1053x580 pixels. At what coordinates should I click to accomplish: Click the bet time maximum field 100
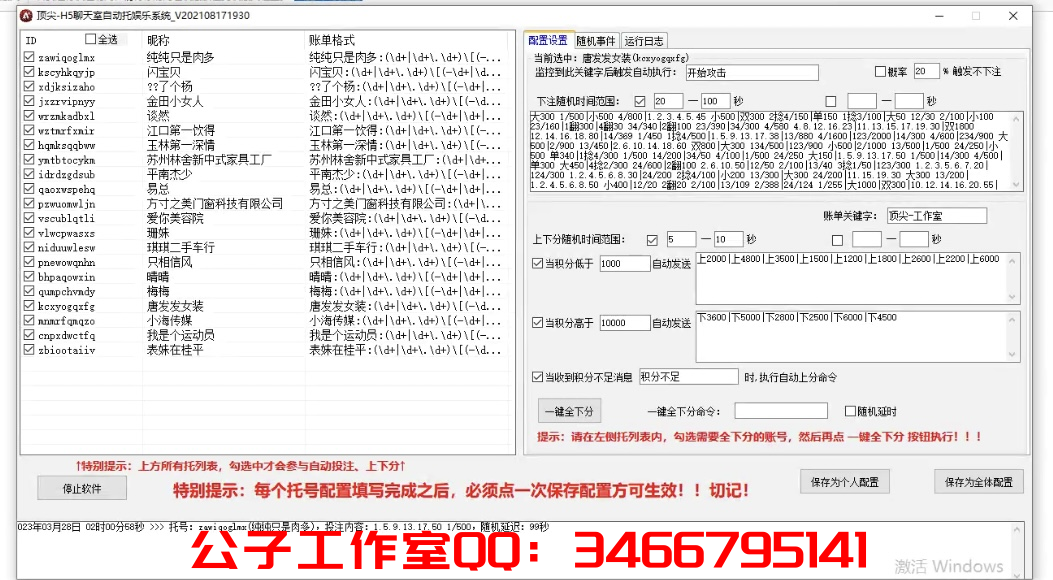(715, 101)
